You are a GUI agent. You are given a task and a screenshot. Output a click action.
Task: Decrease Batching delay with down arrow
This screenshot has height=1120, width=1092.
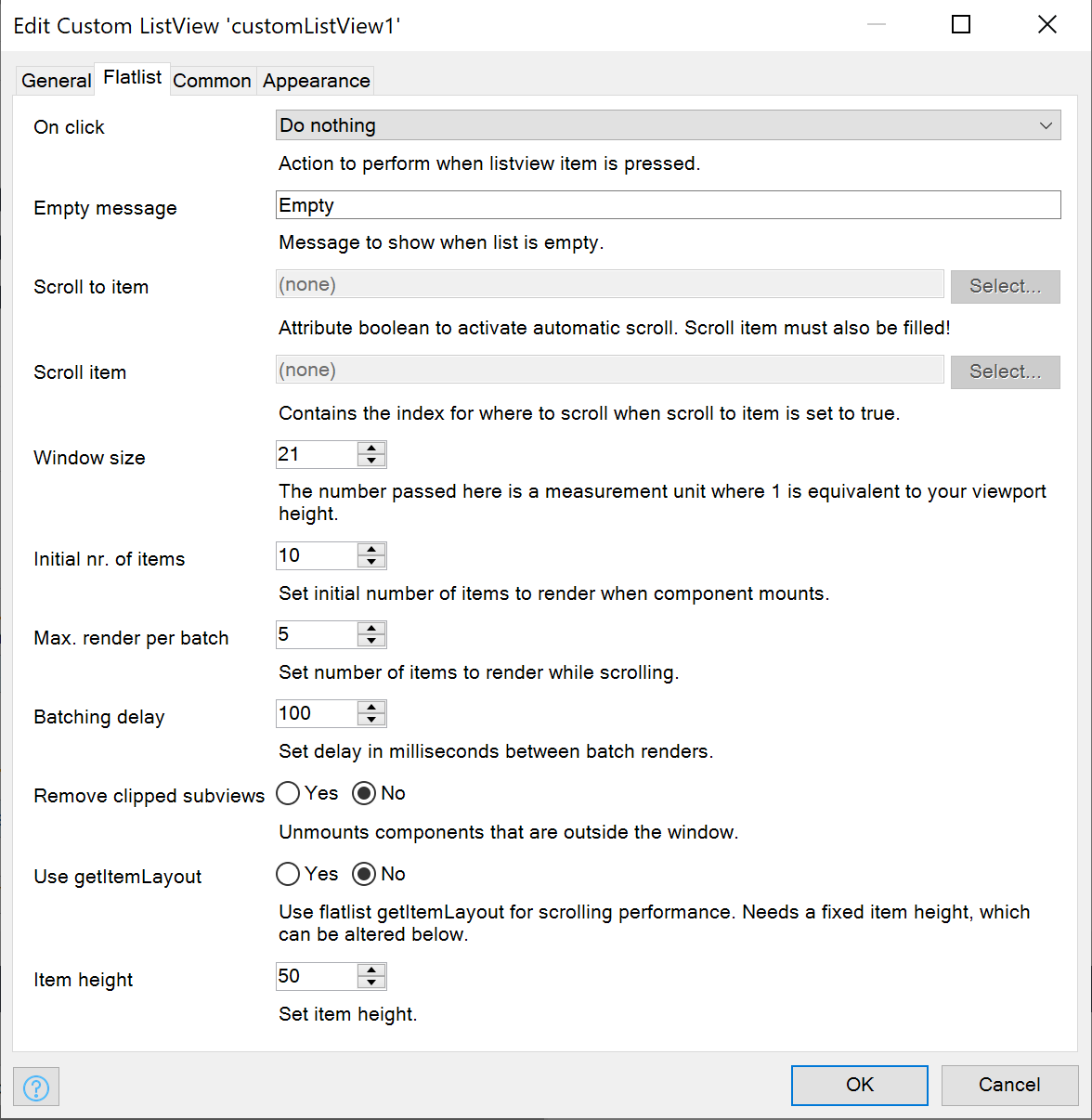point(371,720)
